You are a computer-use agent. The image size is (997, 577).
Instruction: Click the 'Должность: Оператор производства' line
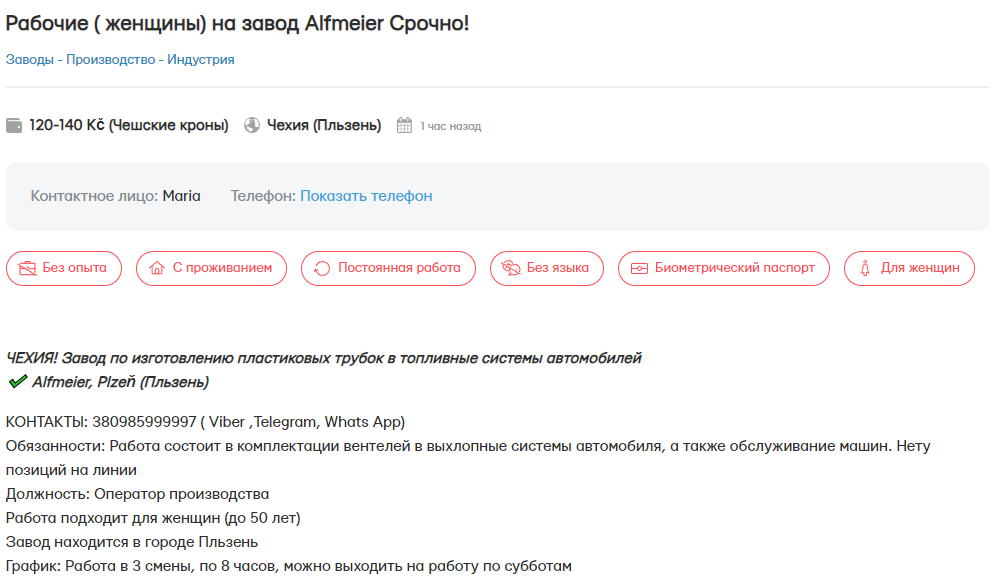(x=138, y=494)
